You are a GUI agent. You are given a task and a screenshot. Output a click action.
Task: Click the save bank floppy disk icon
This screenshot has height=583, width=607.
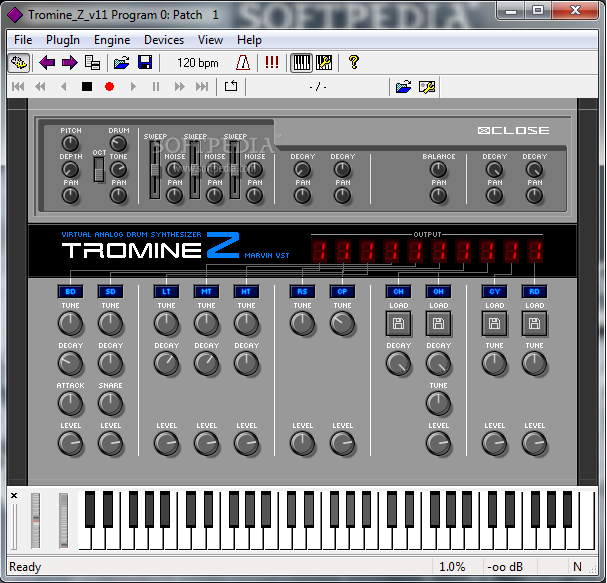145,62
